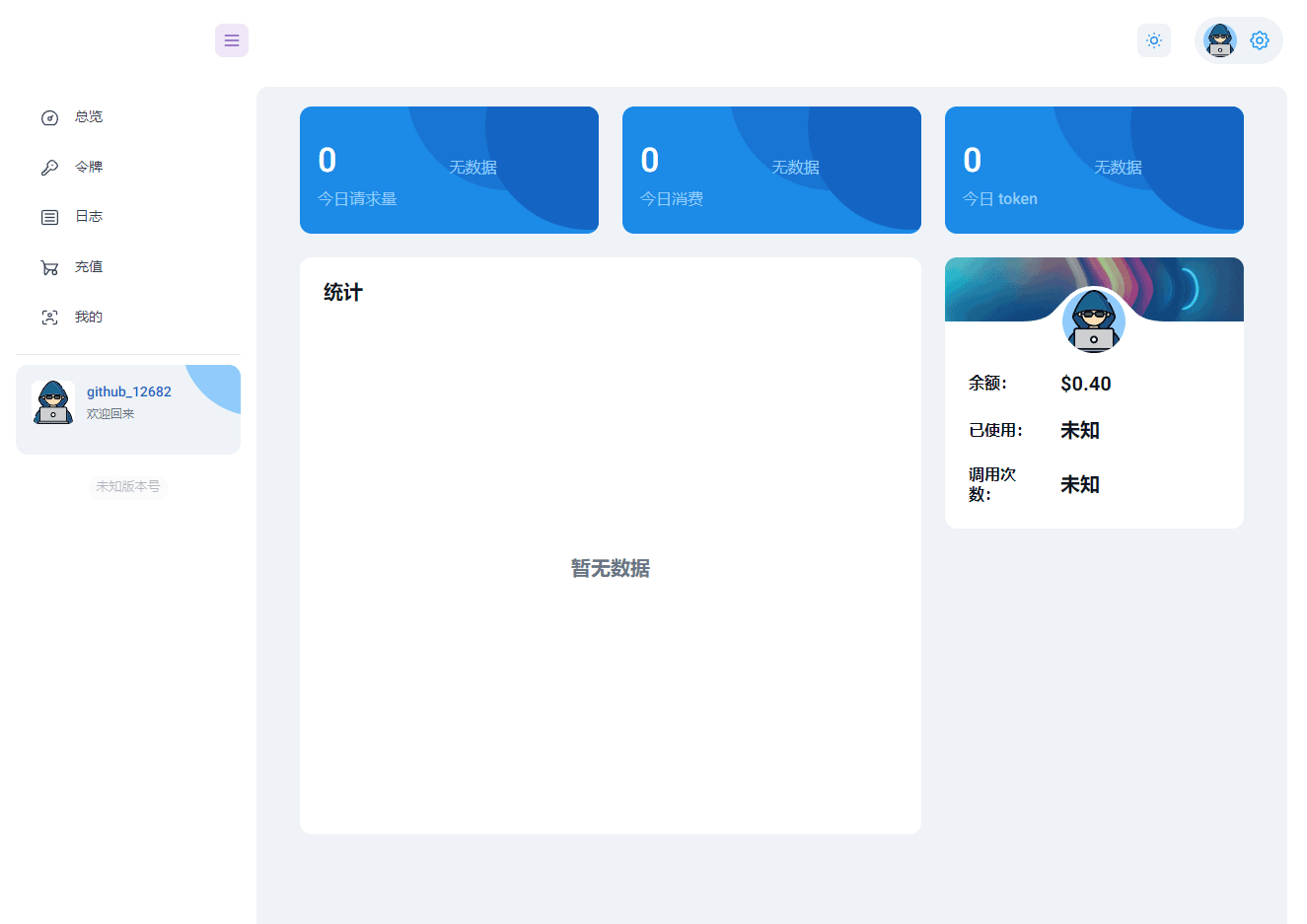The image size is (1307, 924).
Task: Click the avatar on the balance info card
Action: click(1093, 321)
